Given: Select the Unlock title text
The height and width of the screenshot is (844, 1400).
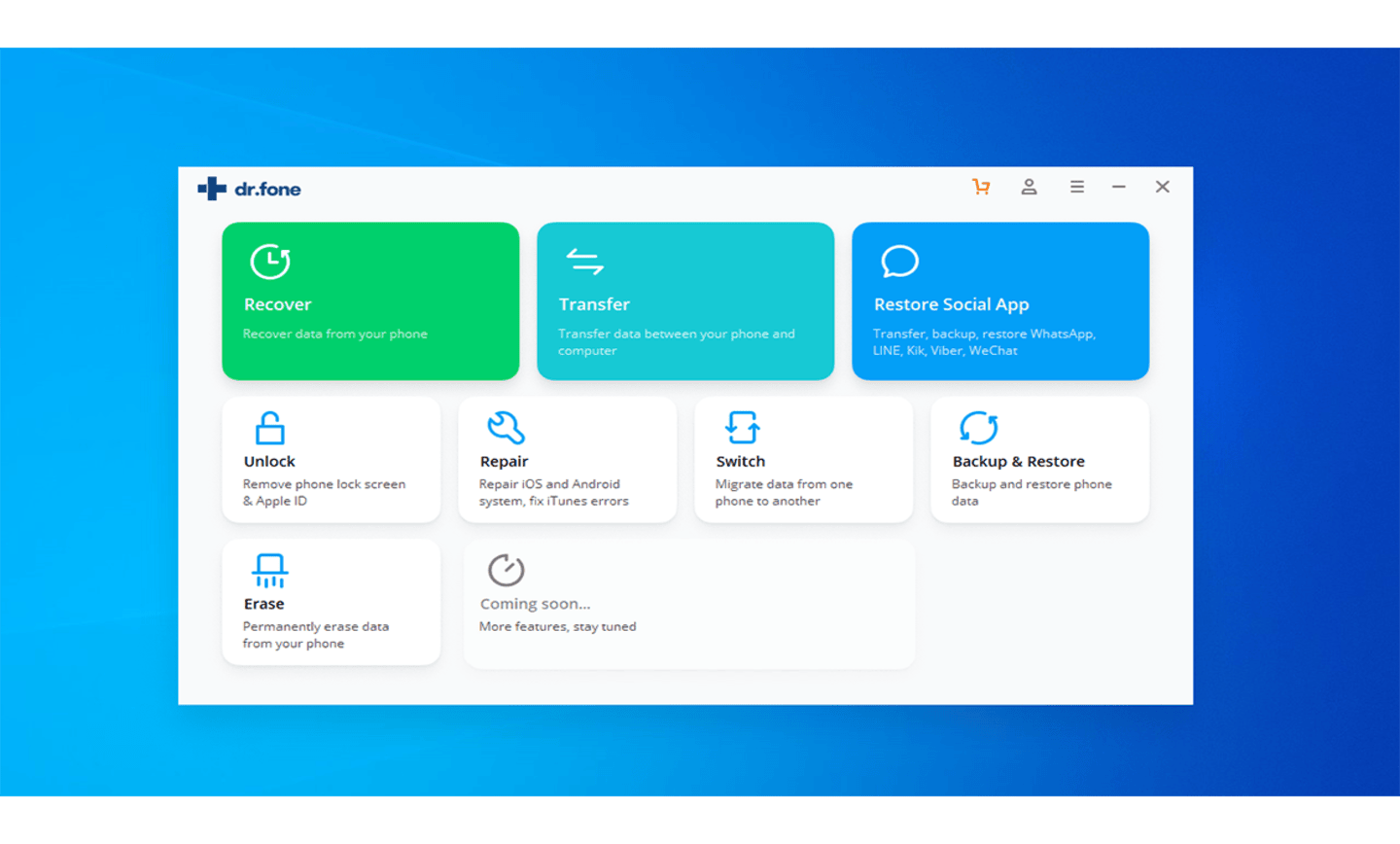Looking at the screenshot, I should coord(269,462).
